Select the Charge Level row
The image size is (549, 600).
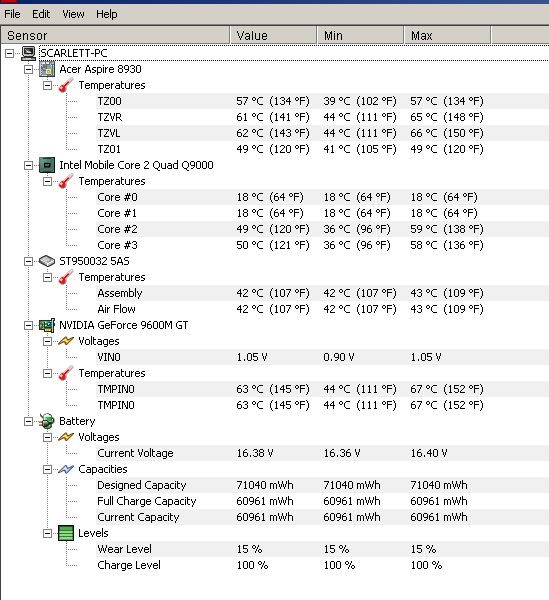322,565
